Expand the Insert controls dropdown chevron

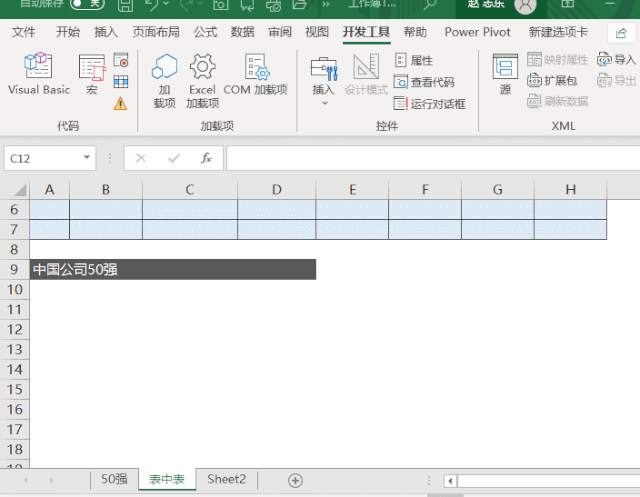pos(324,103)
